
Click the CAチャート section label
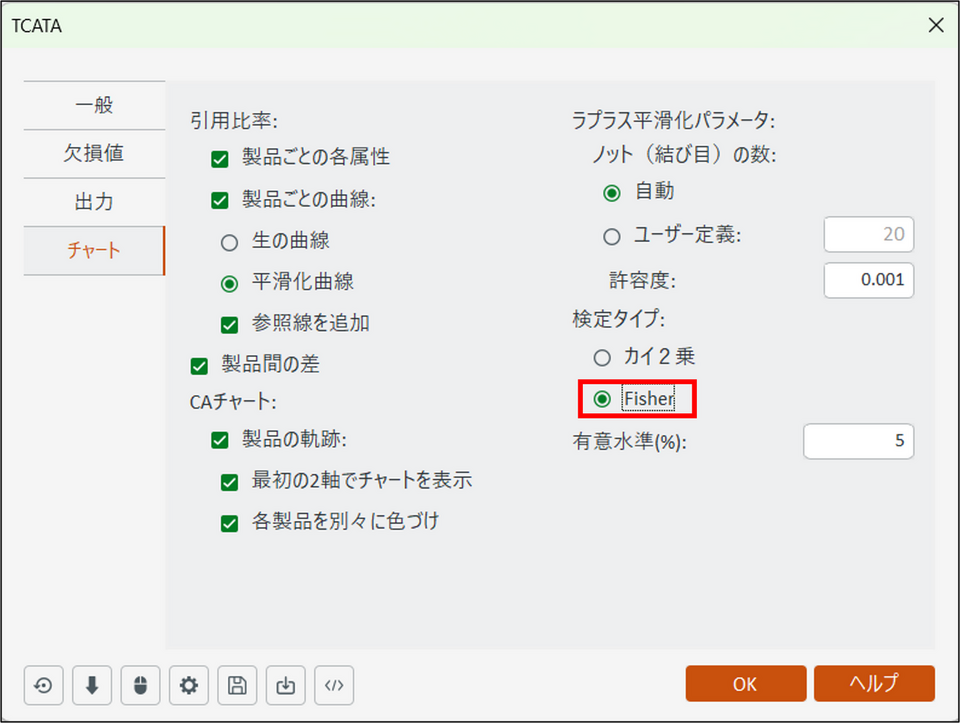click(233, 402)
